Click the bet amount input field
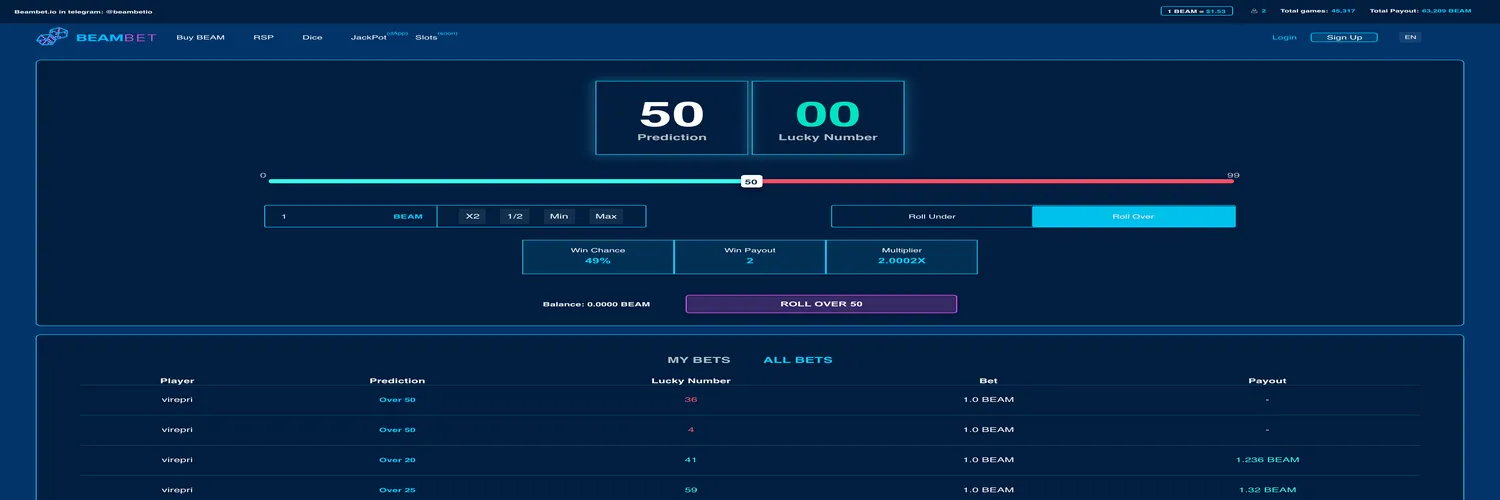The width and height of the screenshot is (1500, 500). (350, 216)
